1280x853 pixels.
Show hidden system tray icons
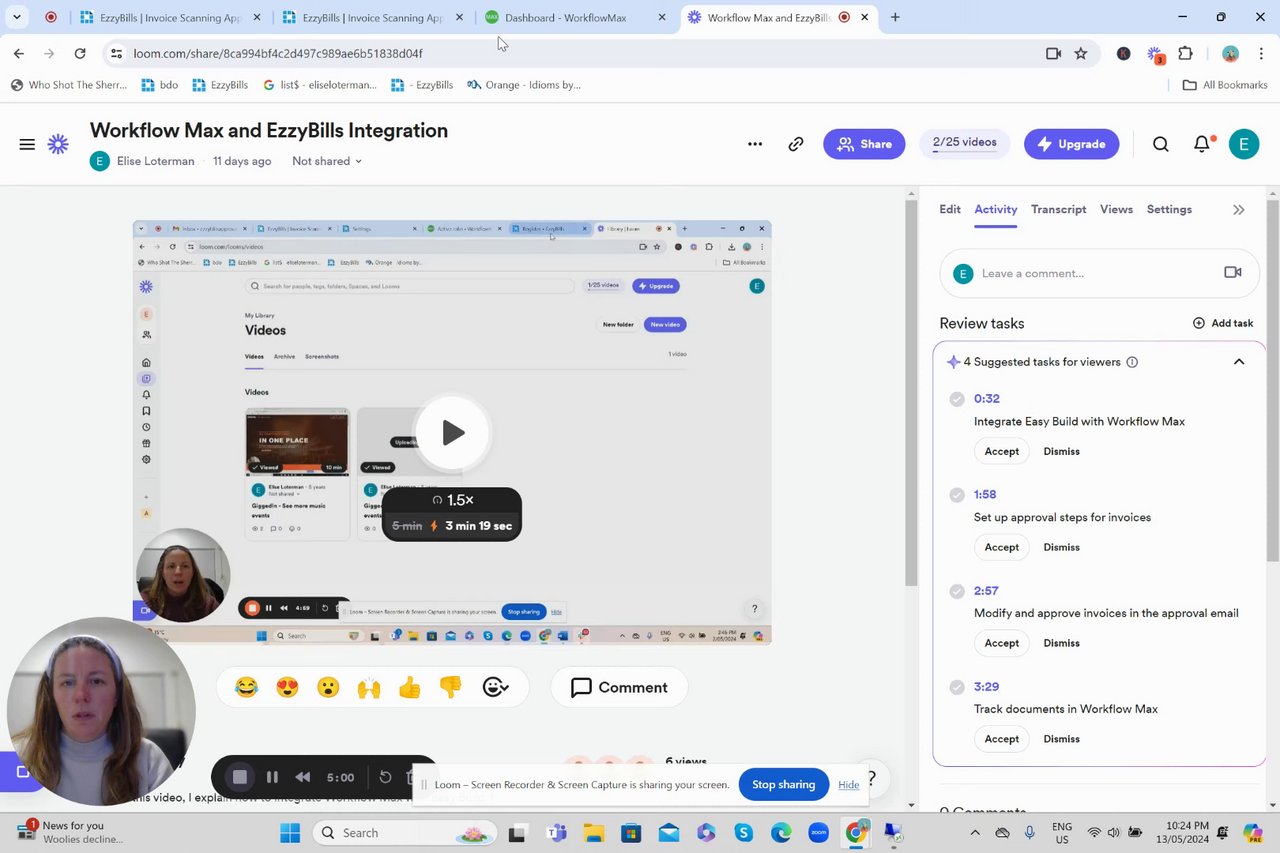click(975, 832)
